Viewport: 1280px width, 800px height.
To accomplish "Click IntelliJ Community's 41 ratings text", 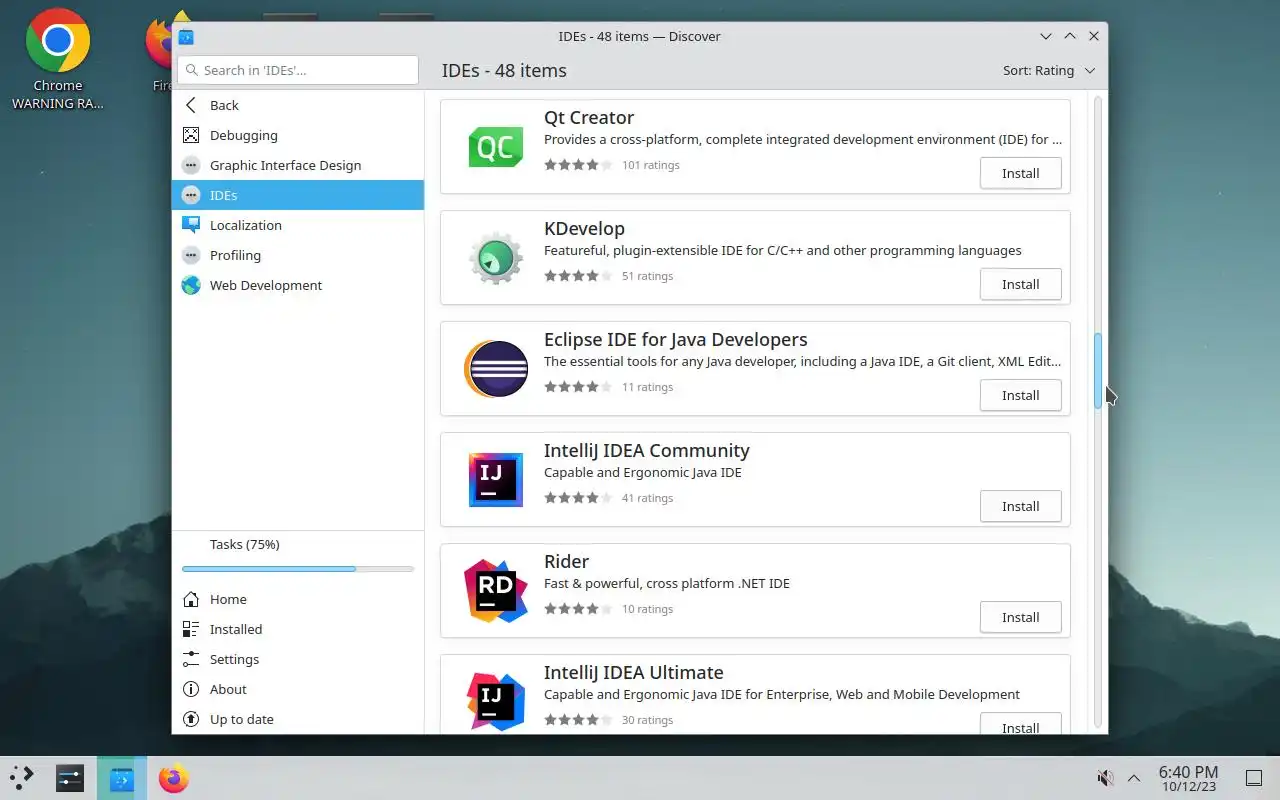I will point(647,498).
